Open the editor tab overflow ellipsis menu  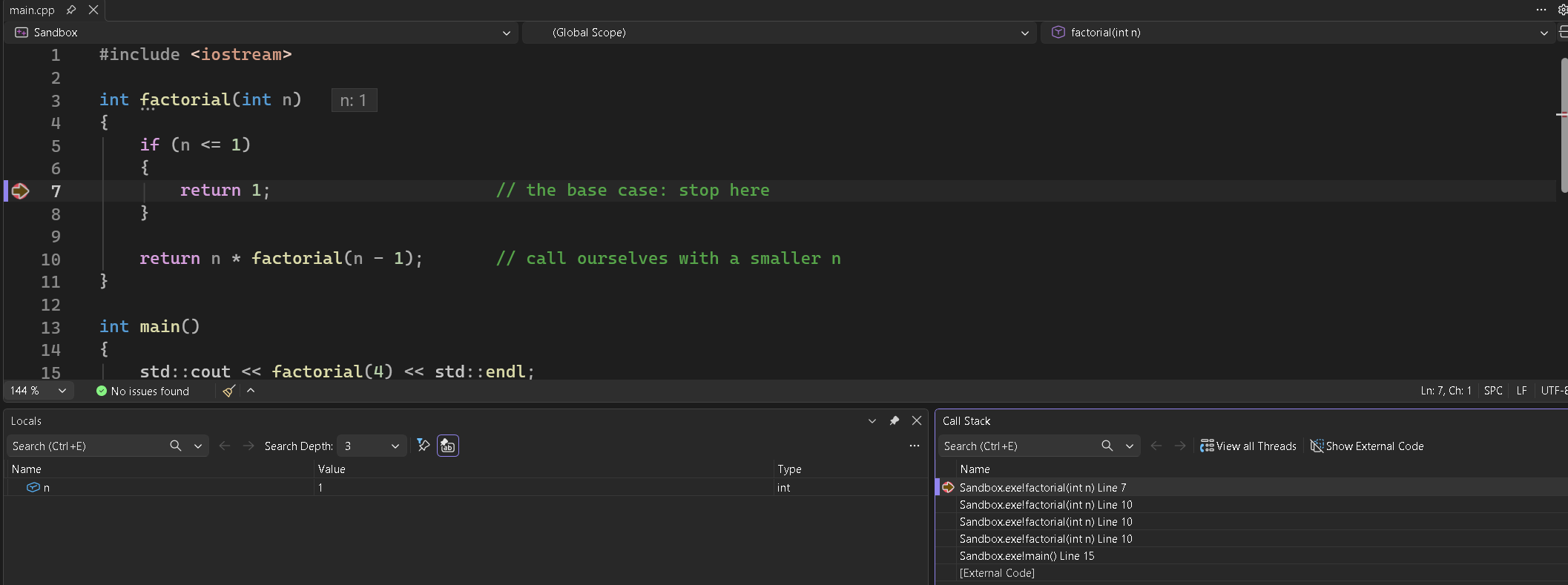[x=1541, y=10]
